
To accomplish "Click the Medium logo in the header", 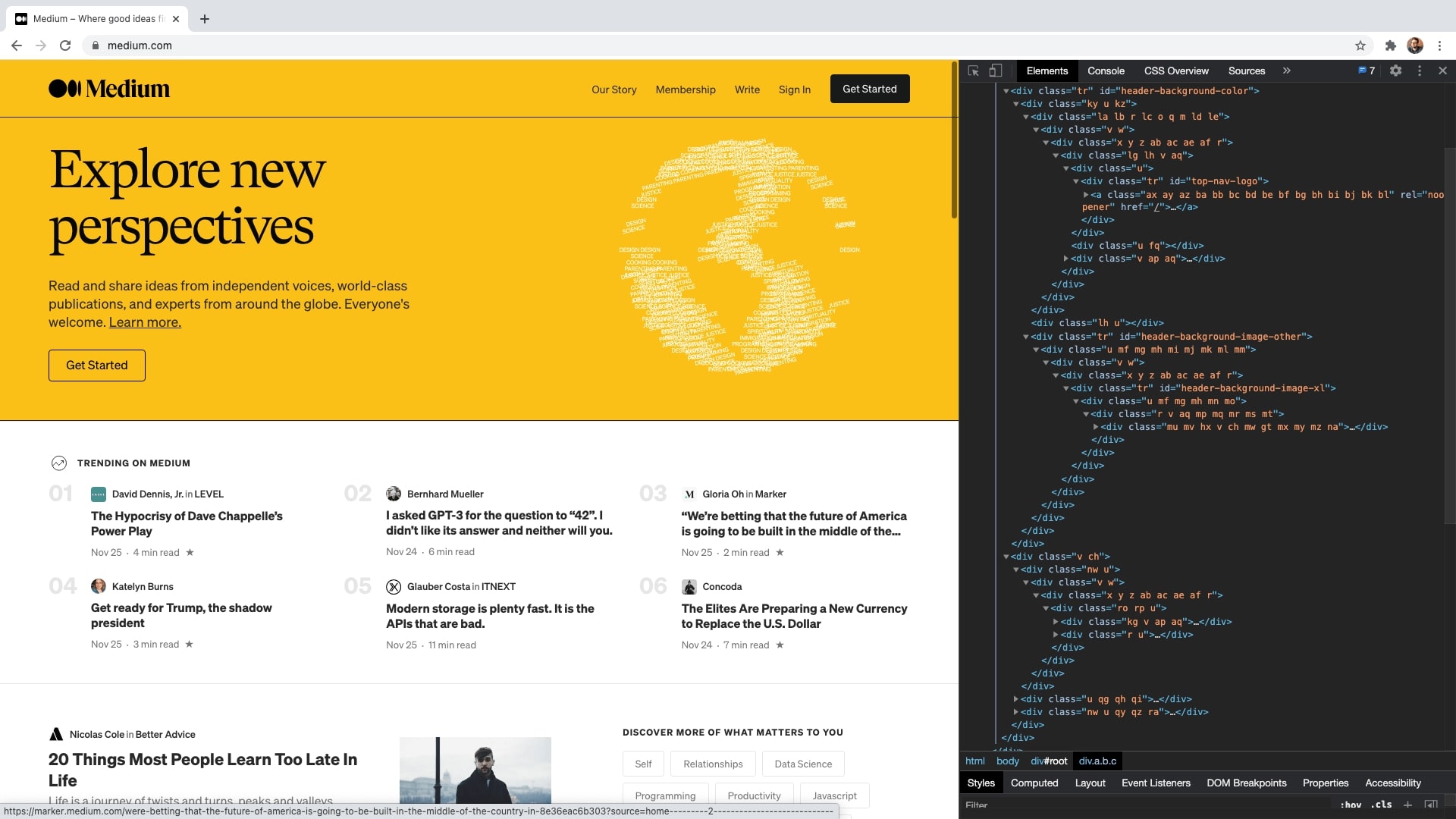I will [109, 89].
